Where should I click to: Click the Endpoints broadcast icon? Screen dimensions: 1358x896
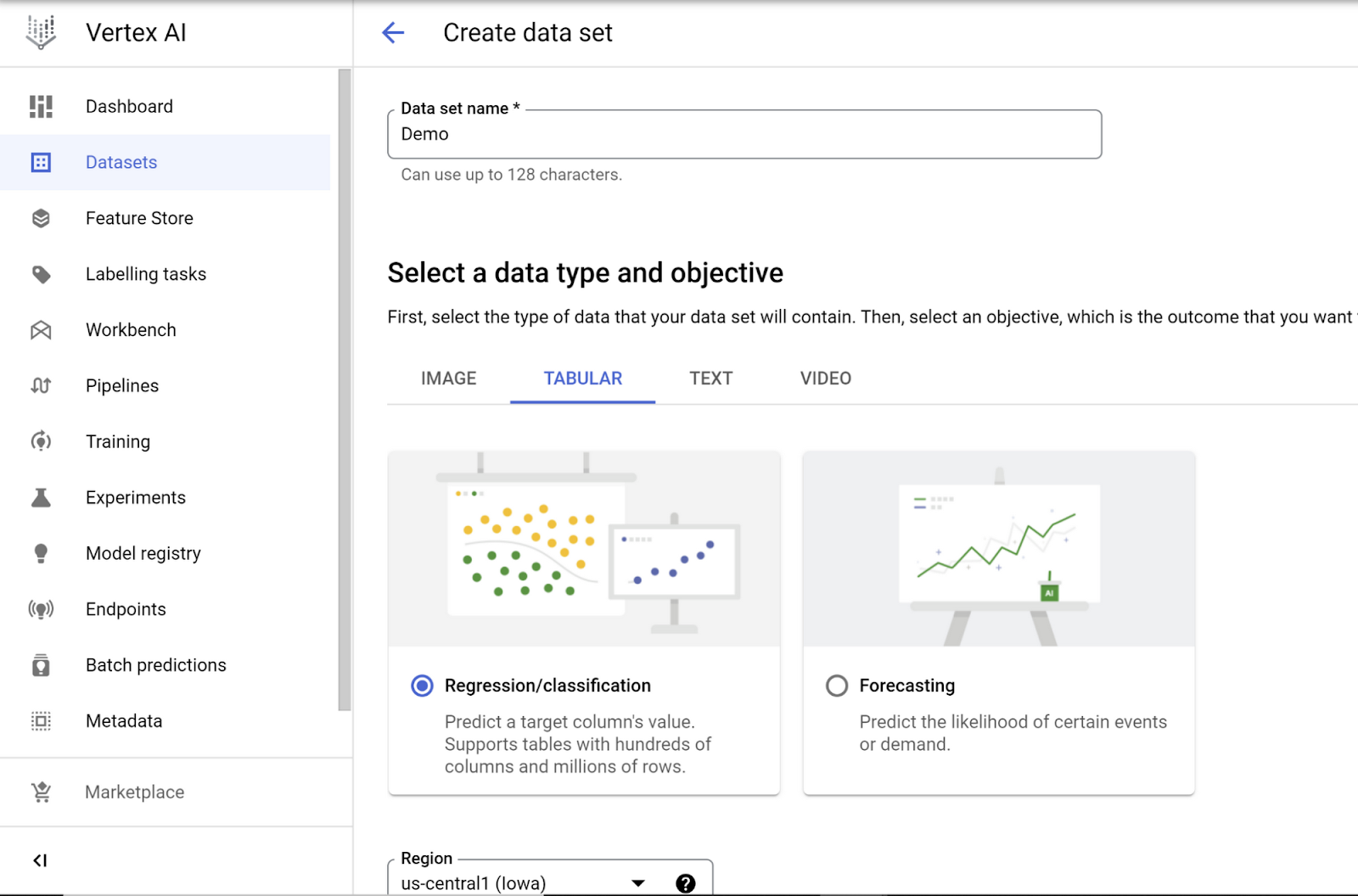41,609
